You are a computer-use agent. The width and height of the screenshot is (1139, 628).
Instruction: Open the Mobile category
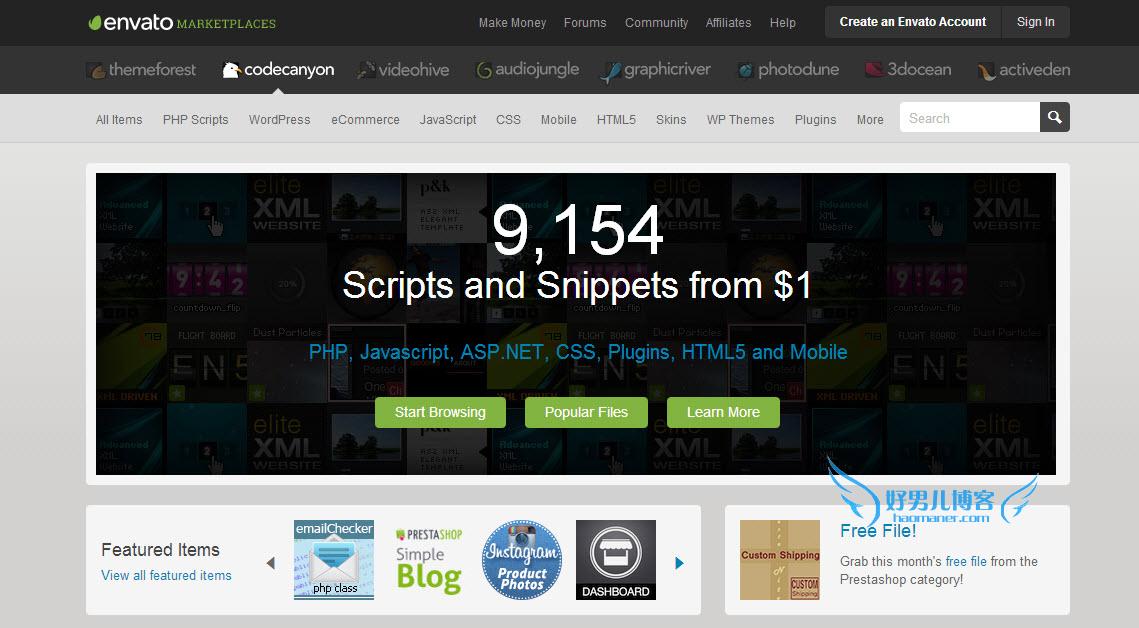click(559, 120)
